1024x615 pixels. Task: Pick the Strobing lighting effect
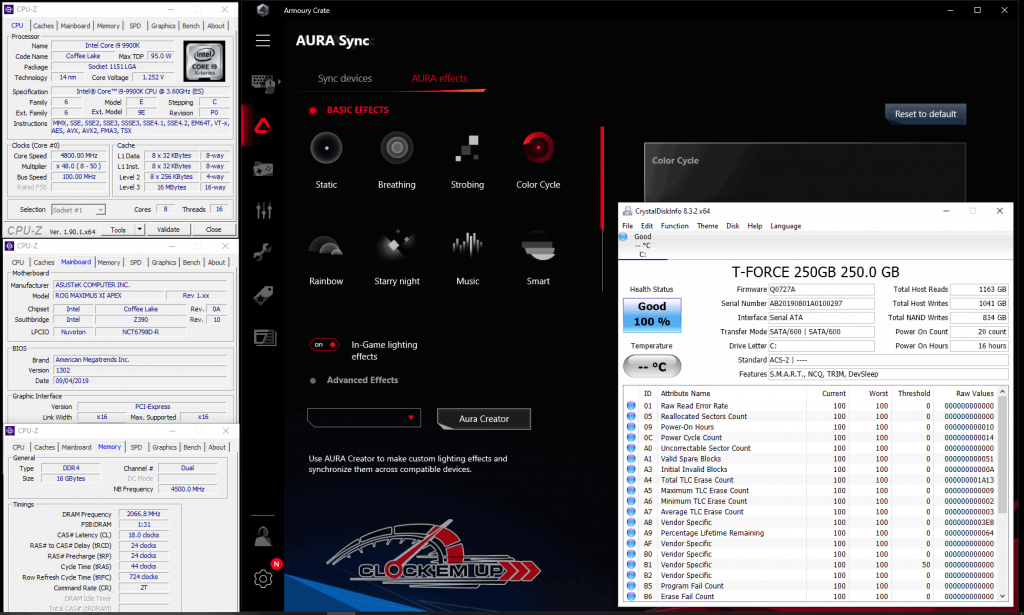(x=467, y=149)
